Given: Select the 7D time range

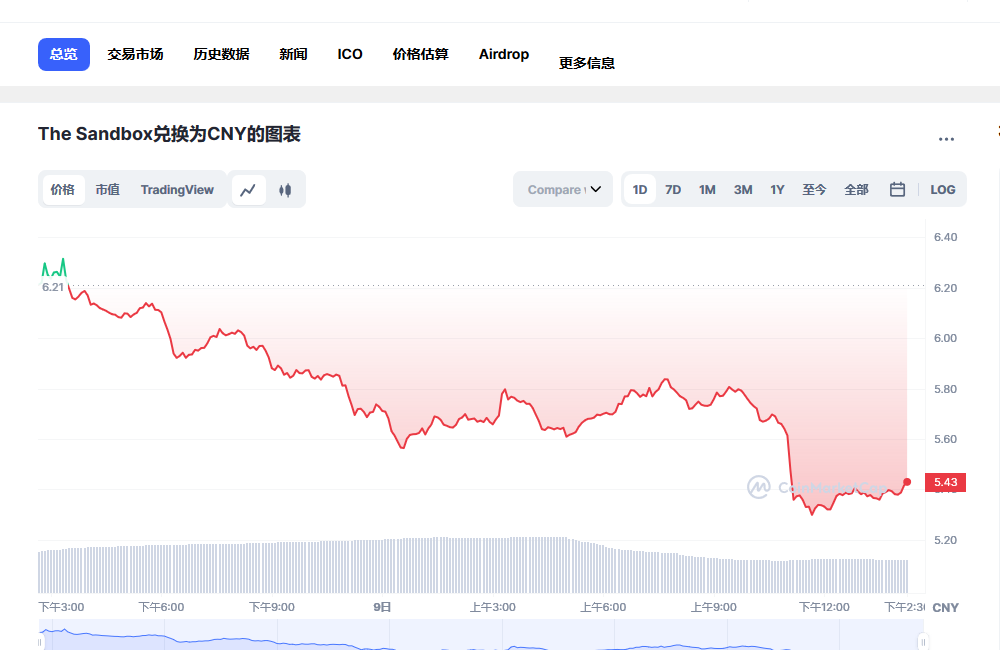Looking at the screenshot, I should point(673,189).
